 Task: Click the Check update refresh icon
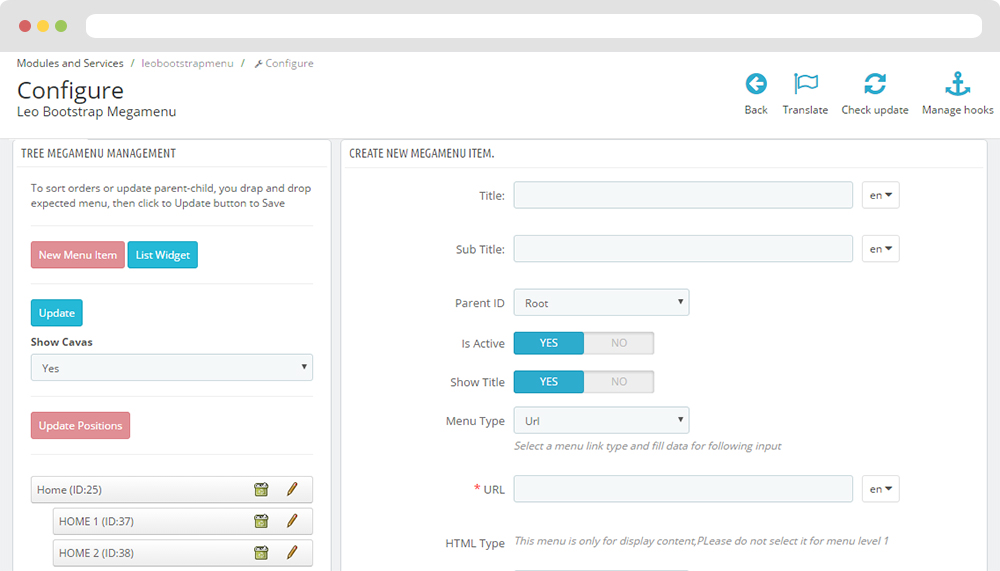874,84
